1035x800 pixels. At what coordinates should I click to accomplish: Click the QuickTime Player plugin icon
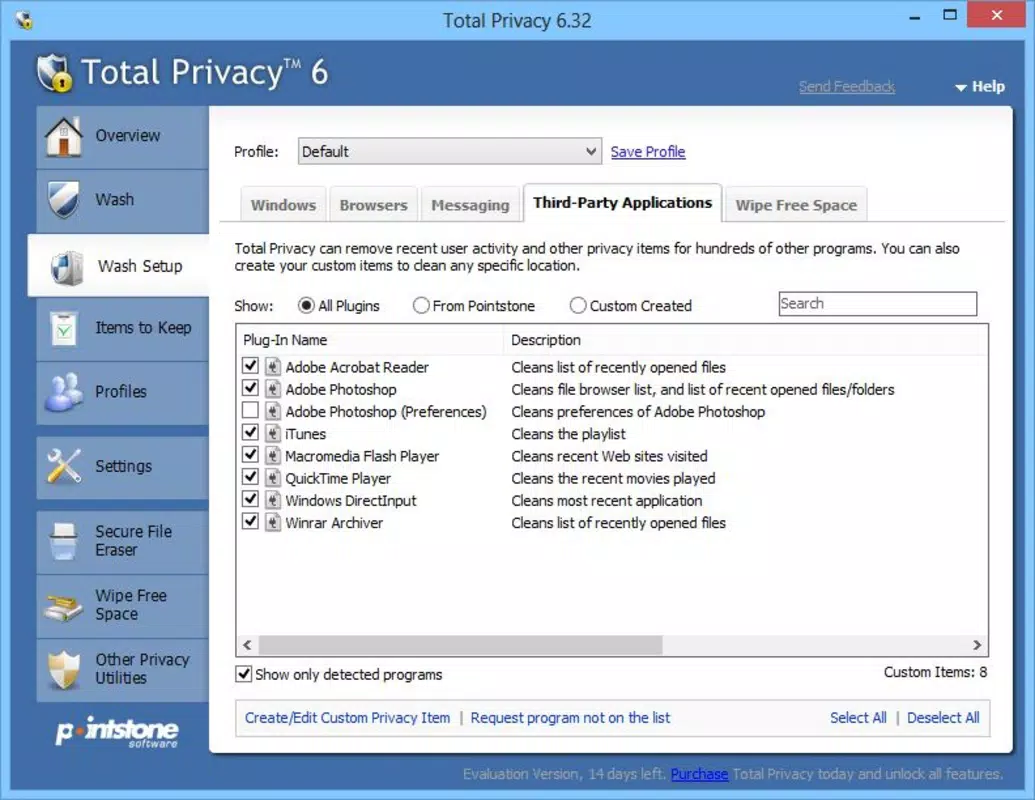point(273,478)
